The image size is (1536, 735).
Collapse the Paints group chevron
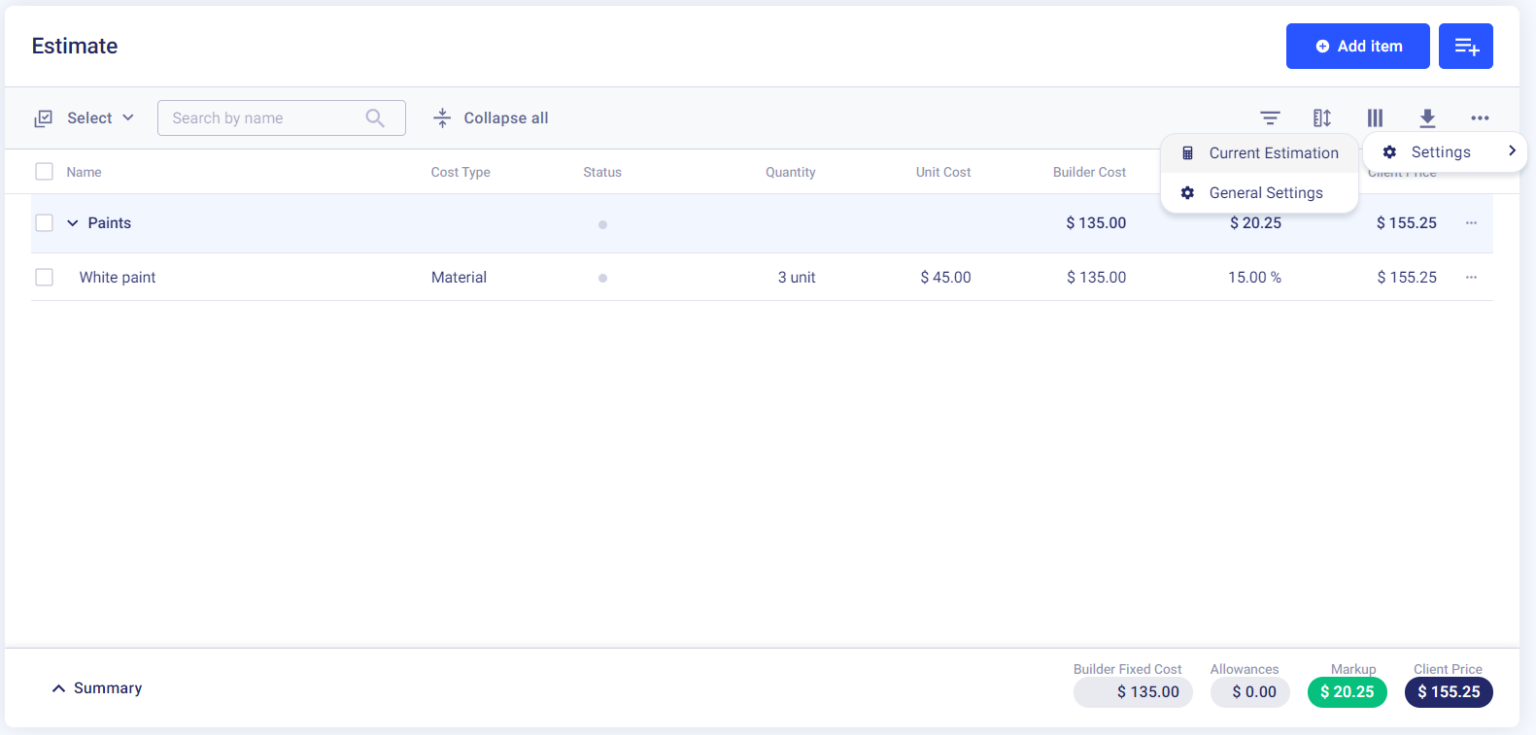click(72, 223)
